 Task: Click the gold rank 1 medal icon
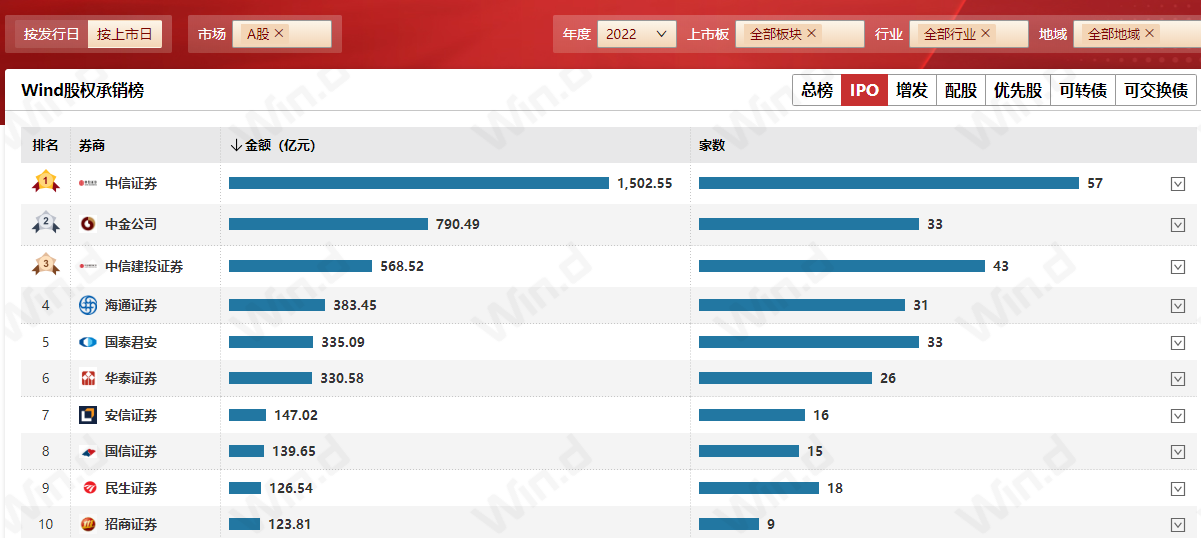tap(45, 182)
